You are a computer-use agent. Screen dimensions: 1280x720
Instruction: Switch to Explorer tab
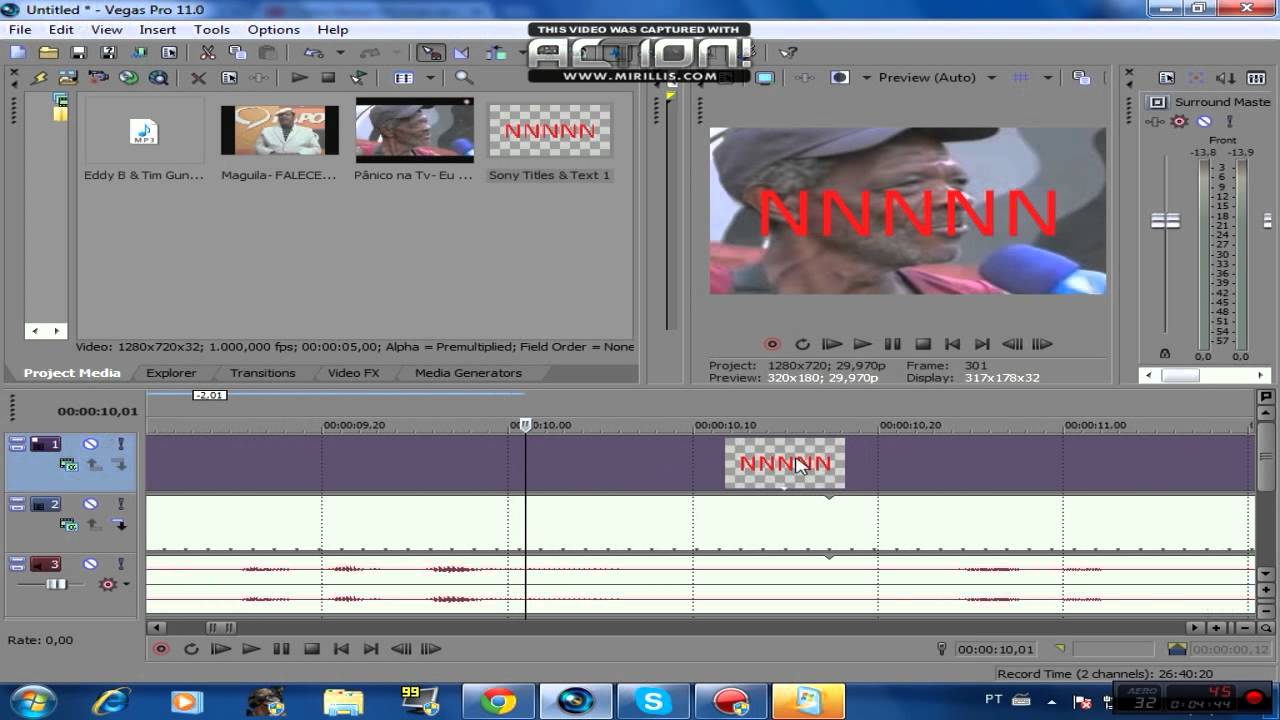[x=171, y=373]
